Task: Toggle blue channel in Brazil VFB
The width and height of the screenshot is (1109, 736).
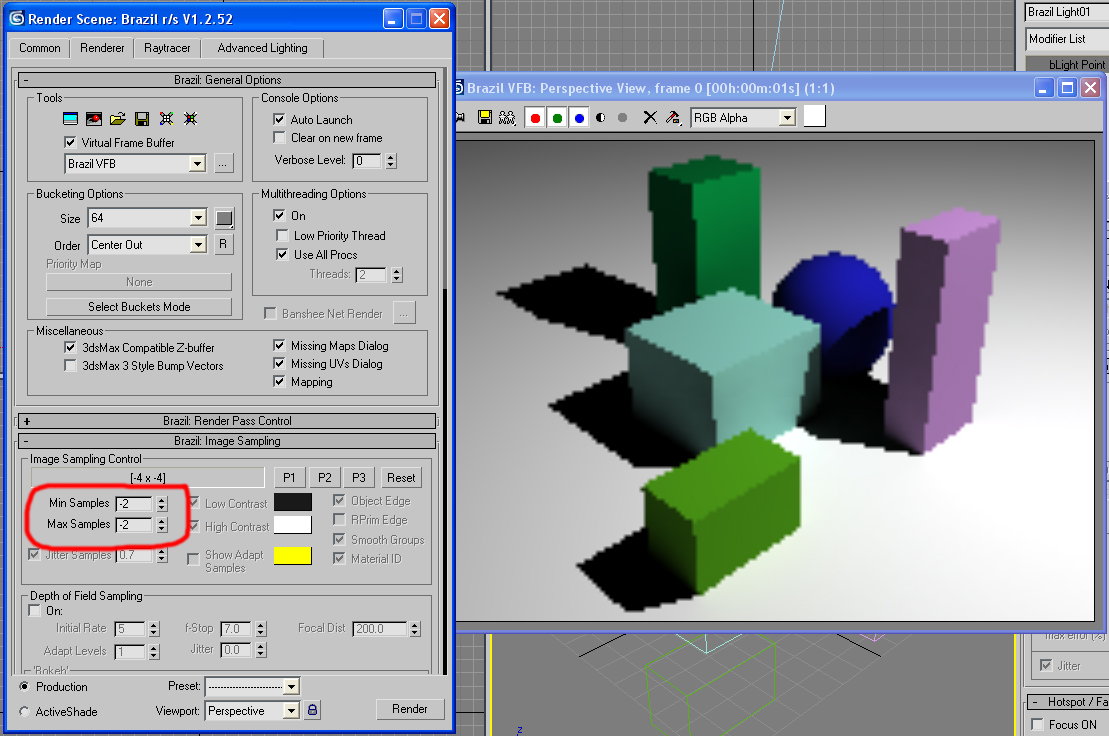Action: (579, 118)
